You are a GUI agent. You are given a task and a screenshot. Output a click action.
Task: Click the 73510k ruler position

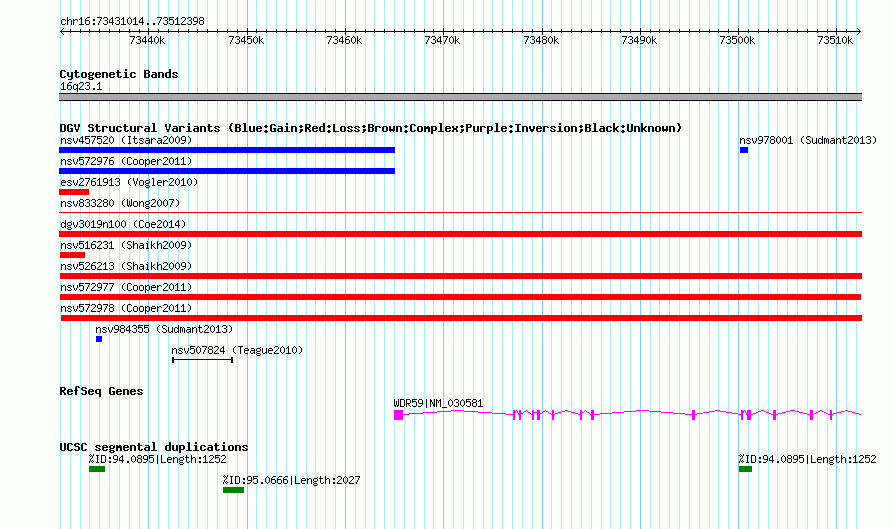(x=836, y=40)
